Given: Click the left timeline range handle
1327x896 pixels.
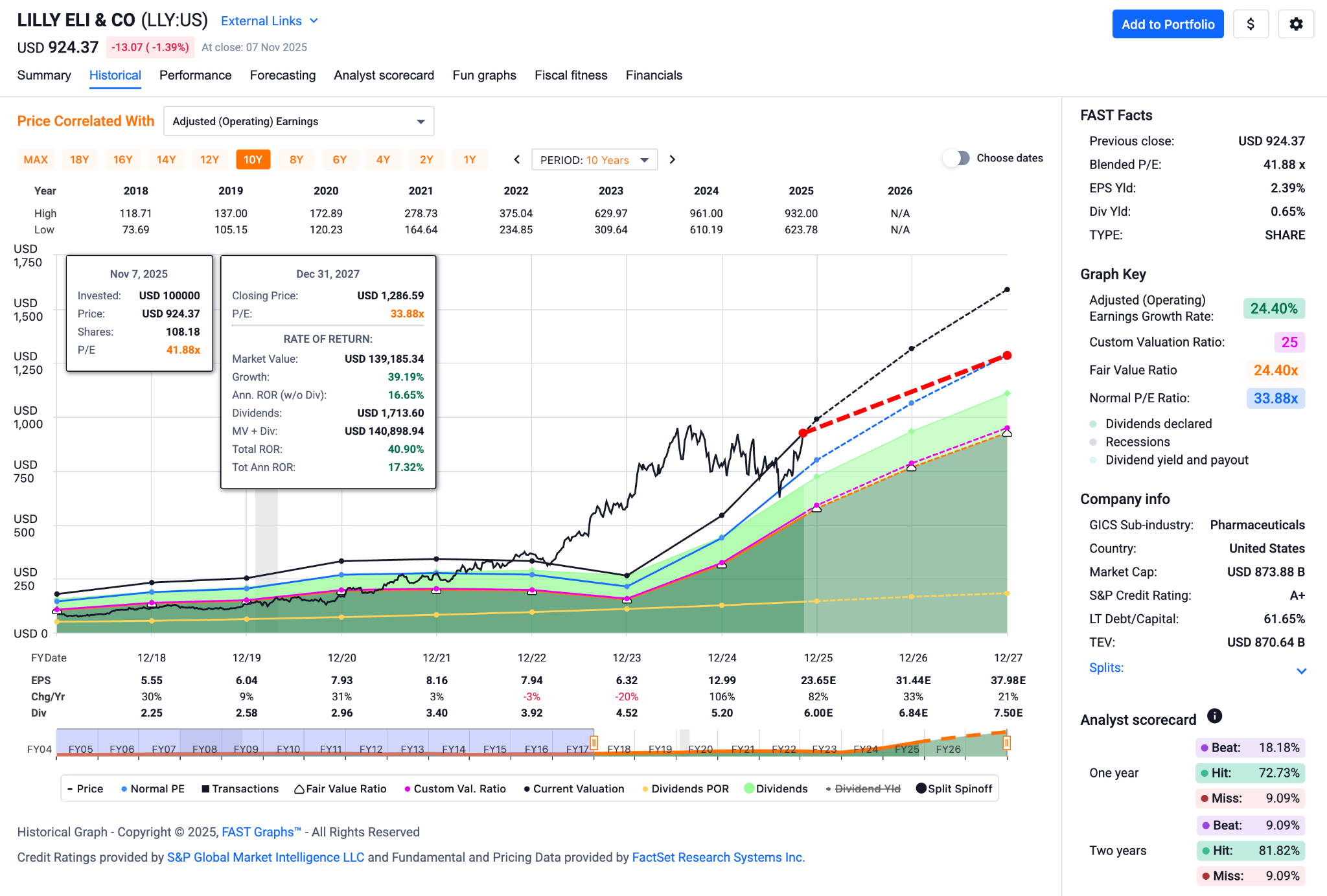Looking at the screenshot, I should click(594, 742).
